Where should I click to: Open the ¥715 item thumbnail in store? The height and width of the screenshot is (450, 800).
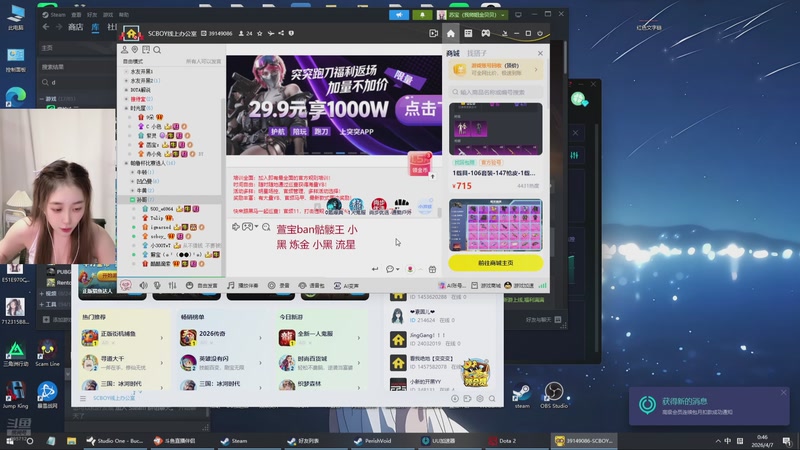(x=496, y=129)
